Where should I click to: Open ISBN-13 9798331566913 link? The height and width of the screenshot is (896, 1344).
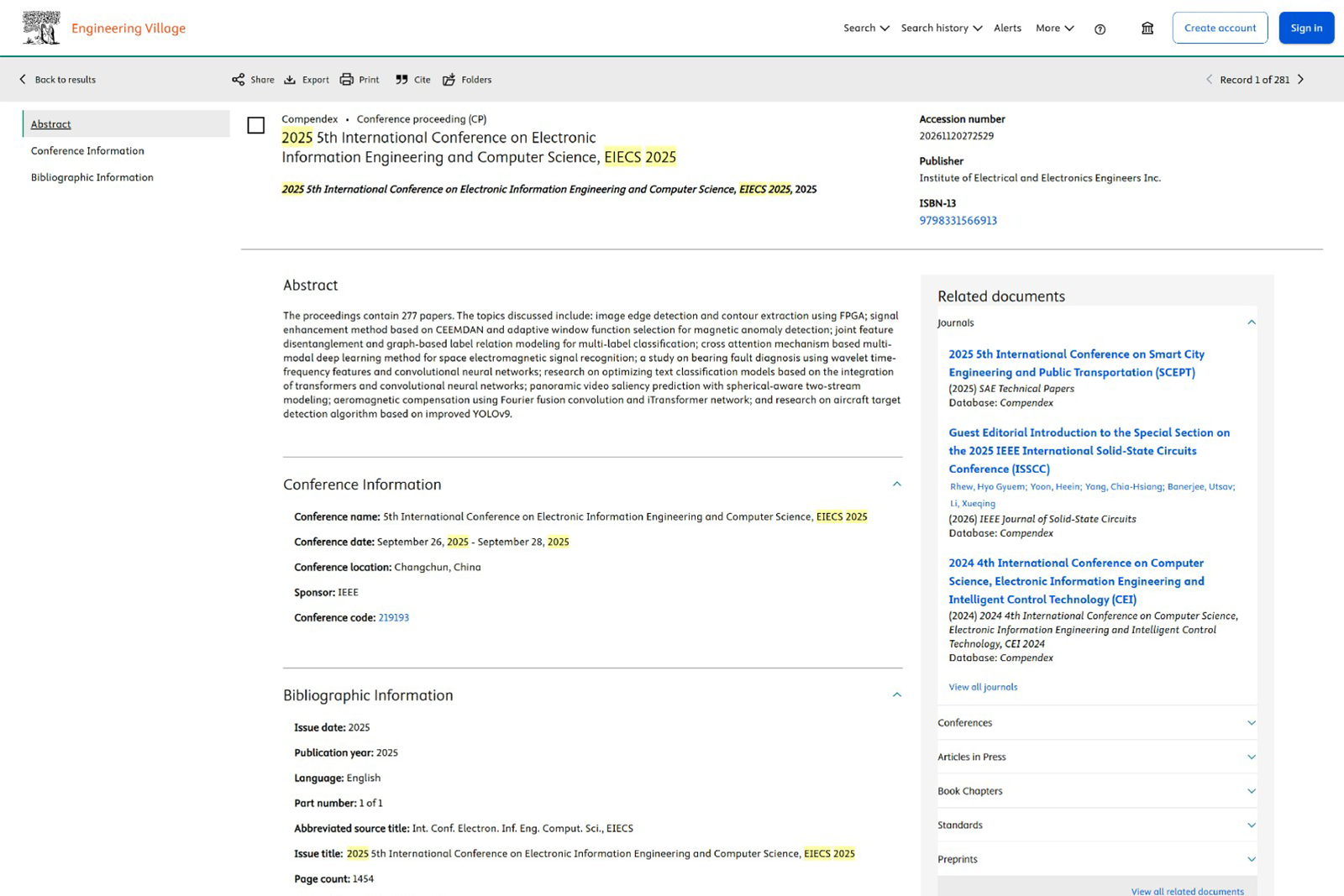pos(958,221)
